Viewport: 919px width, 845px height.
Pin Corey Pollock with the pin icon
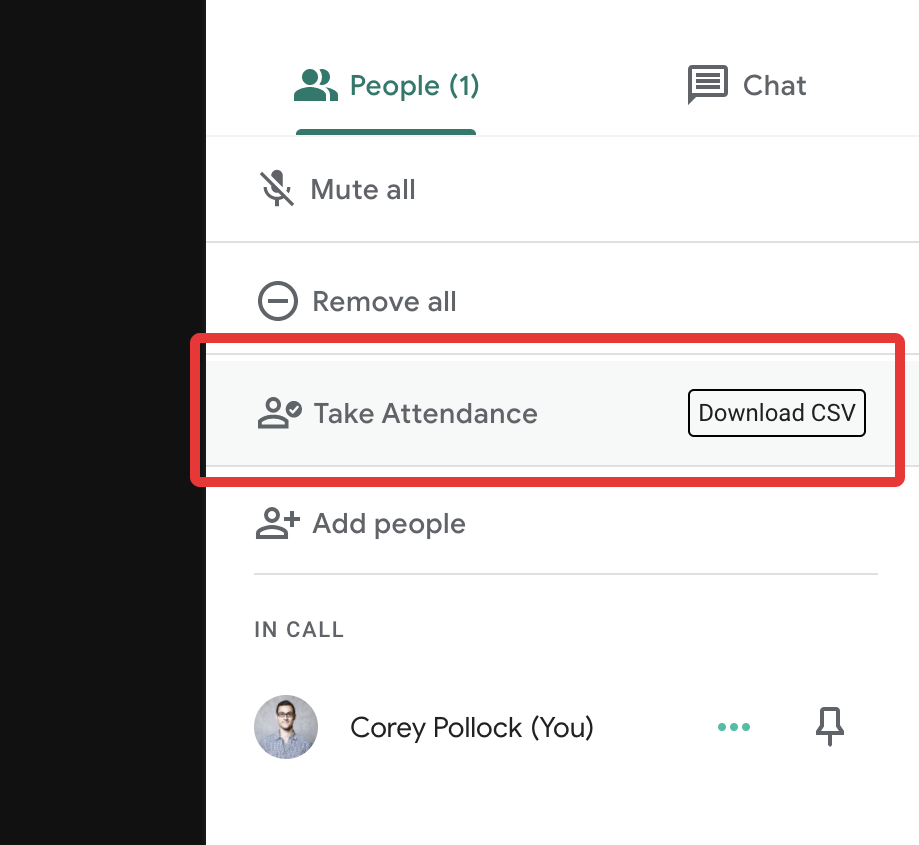(x=830, y=727)
